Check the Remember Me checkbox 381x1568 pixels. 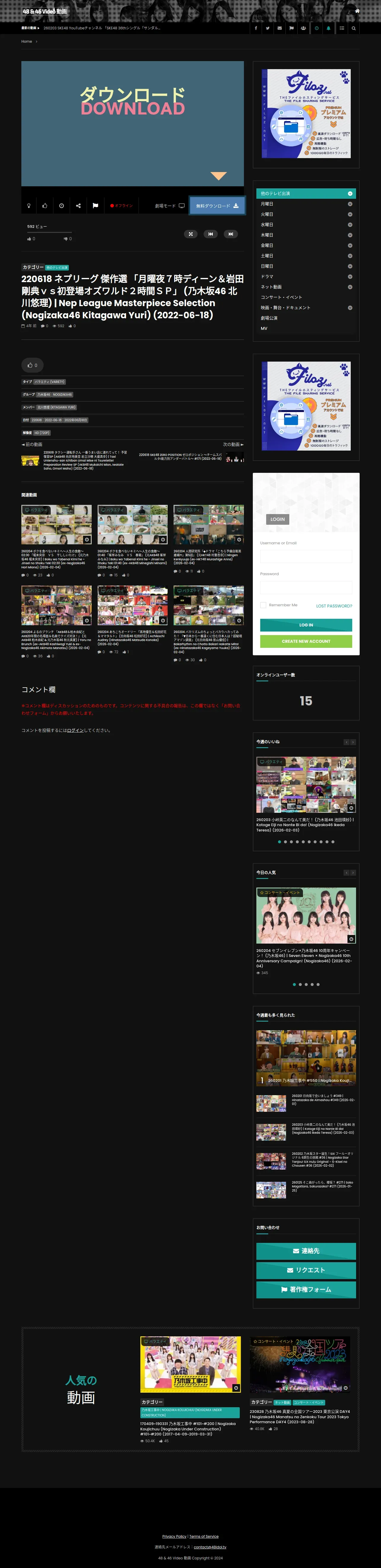tap(263, 605)
